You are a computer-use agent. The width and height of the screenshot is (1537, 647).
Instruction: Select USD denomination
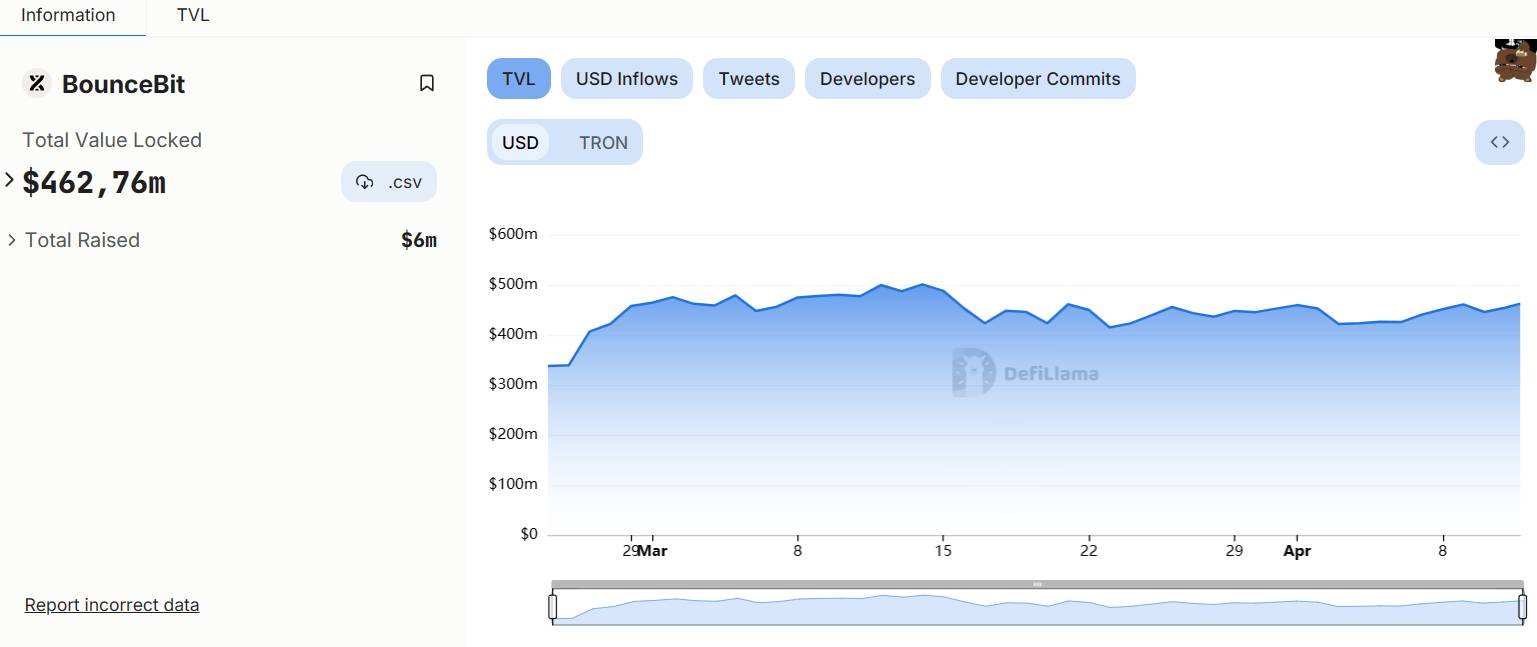tap(520, 142)
